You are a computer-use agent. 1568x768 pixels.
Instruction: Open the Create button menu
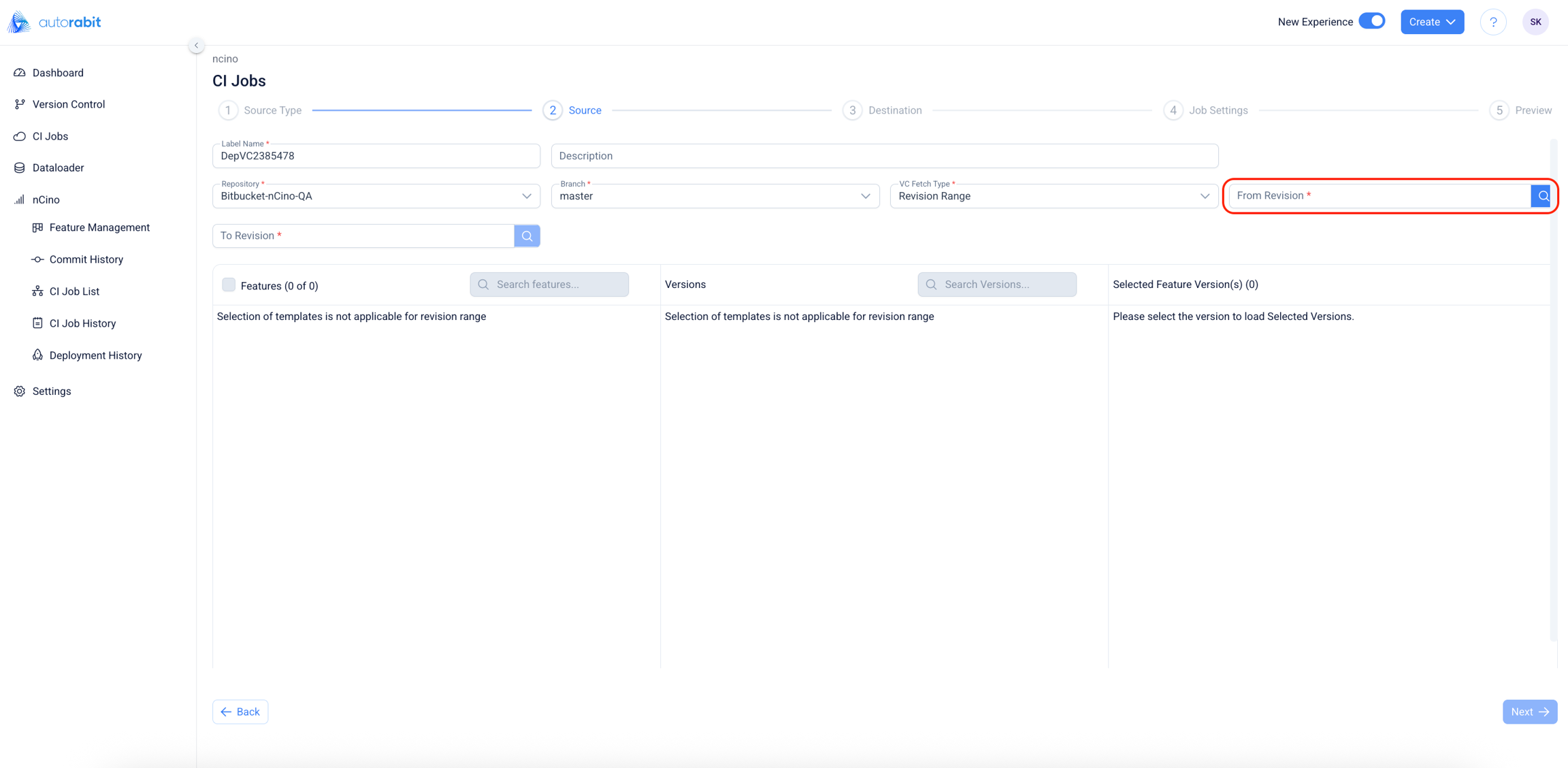click(1432, 22)
